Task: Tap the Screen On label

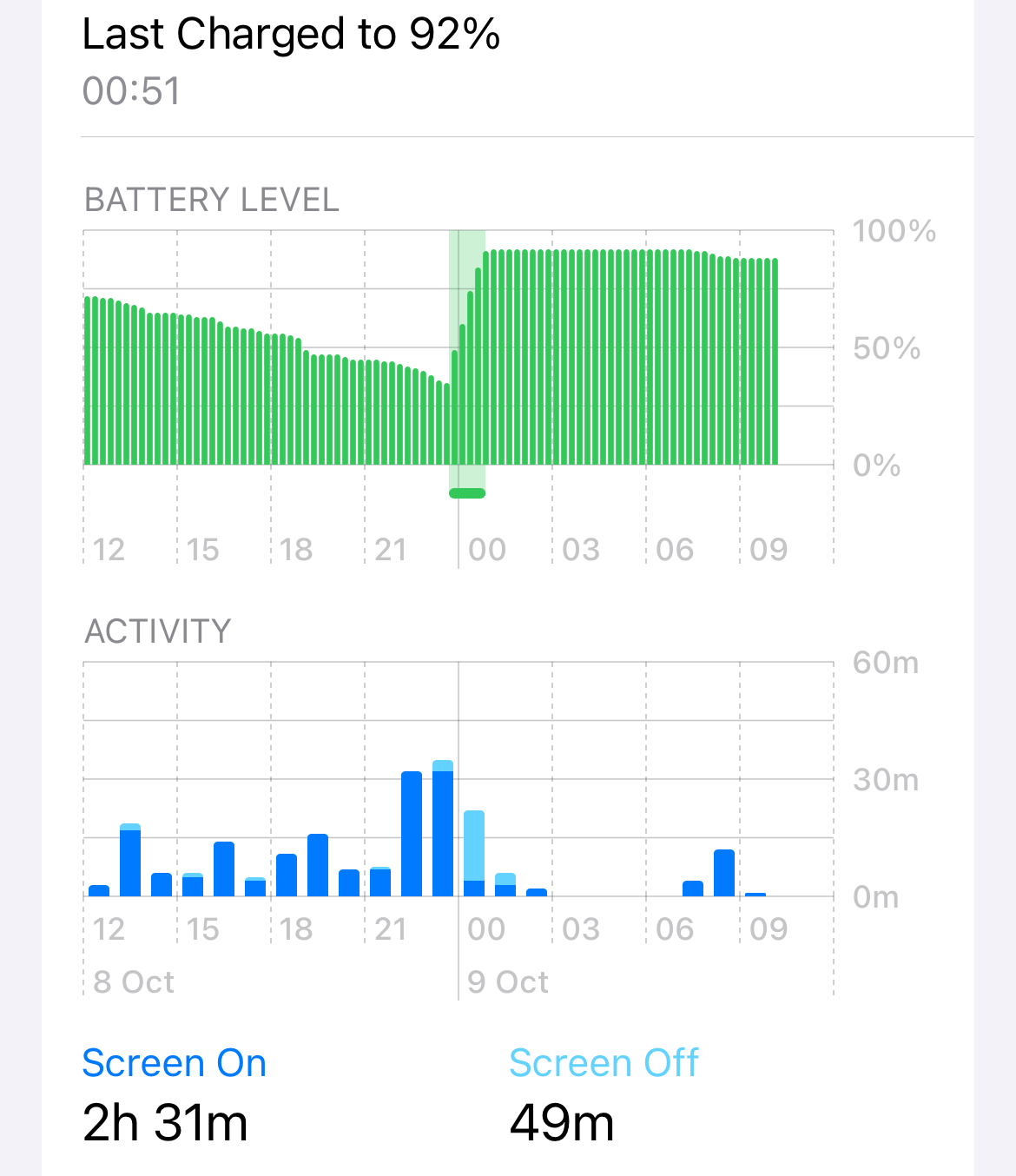Action: click(174, 1063)
